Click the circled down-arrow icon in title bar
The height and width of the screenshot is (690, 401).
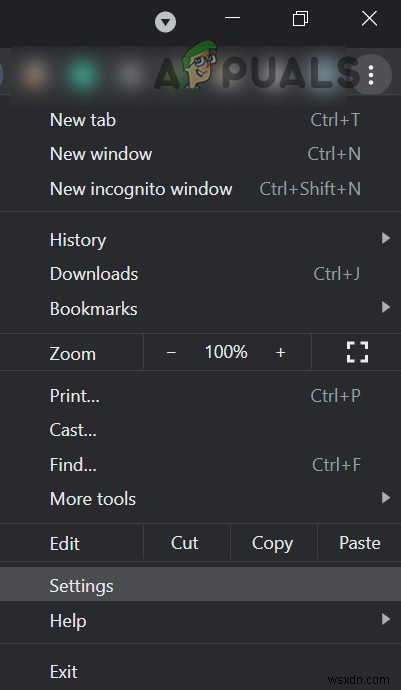[166, 22]
